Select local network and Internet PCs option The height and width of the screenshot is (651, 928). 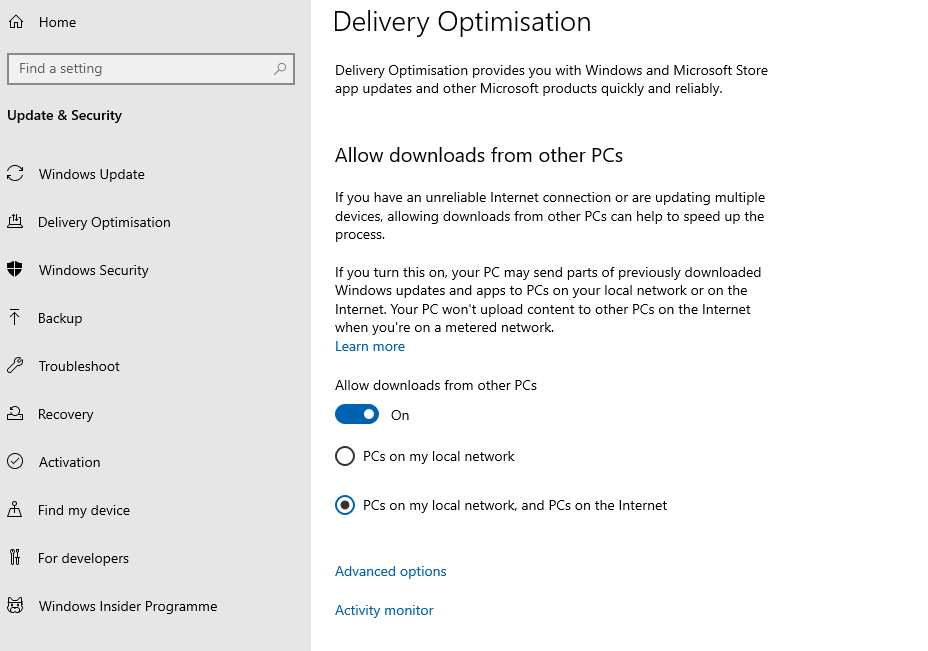pos(345,506)
